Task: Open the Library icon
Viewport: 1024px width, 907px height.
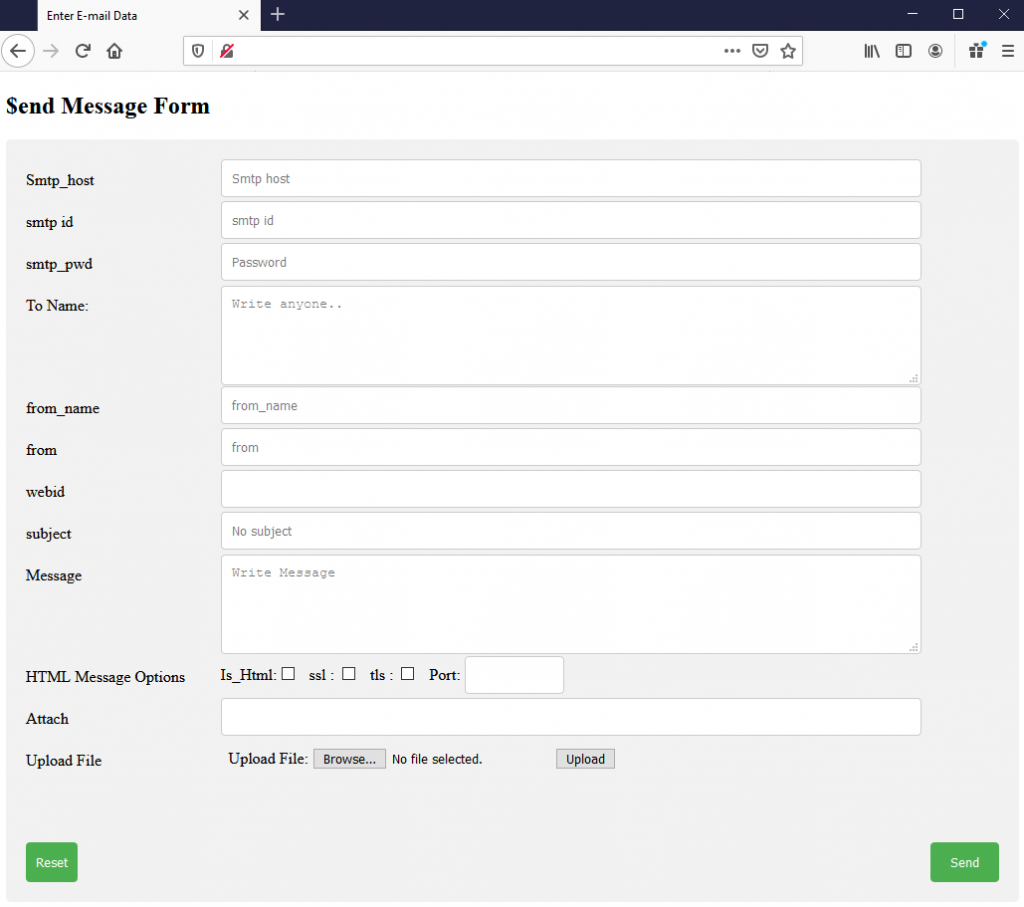Action: coord(872,51)
